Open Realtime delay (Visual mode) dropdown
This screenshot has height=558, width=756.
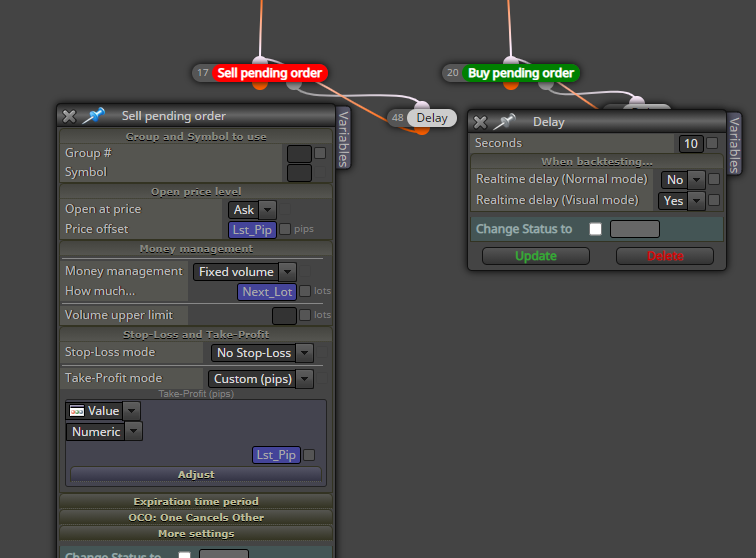(x=682, y=201)
